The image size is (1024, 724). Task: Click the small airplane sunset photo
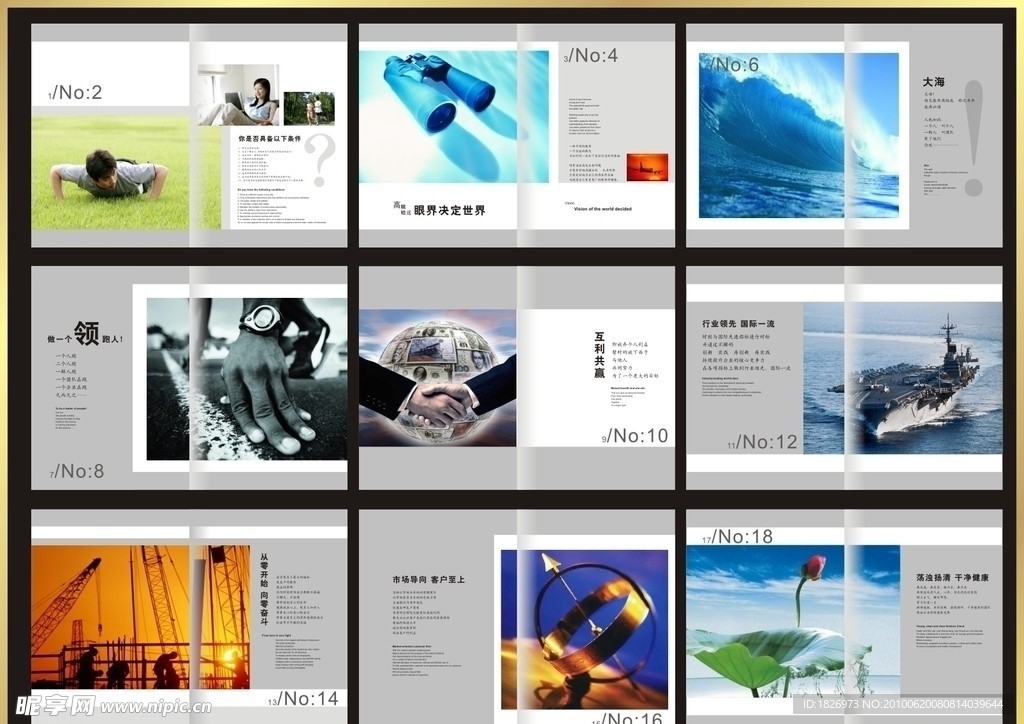pyautogui.click(x=647, y=167)
